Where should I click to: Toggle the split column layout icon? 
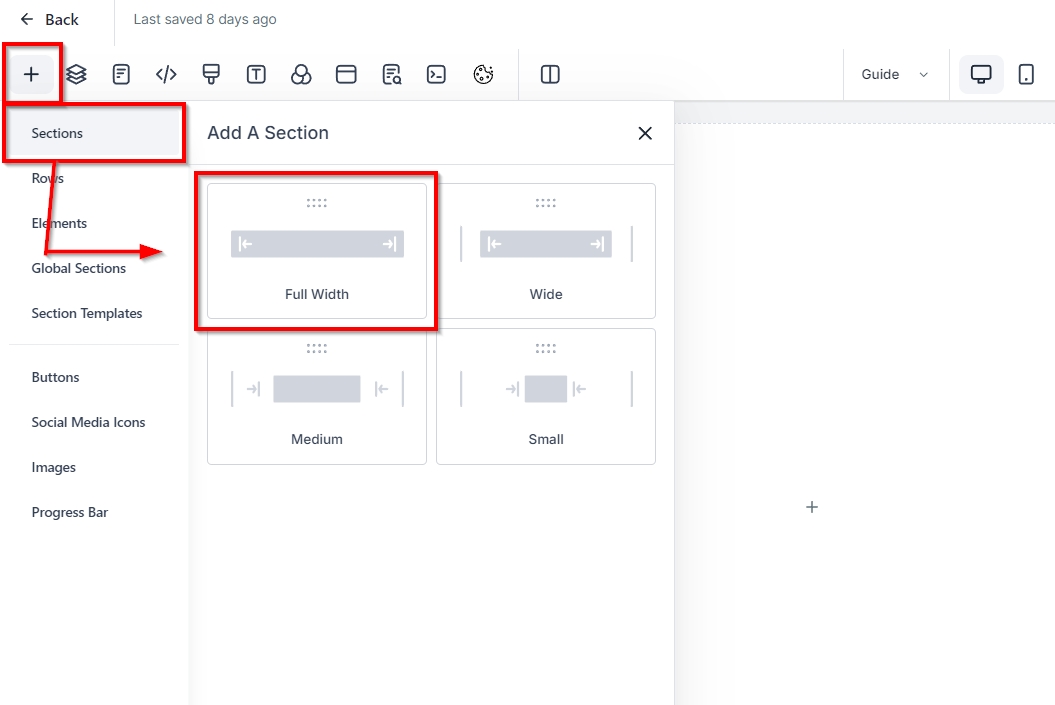(549, 74)
